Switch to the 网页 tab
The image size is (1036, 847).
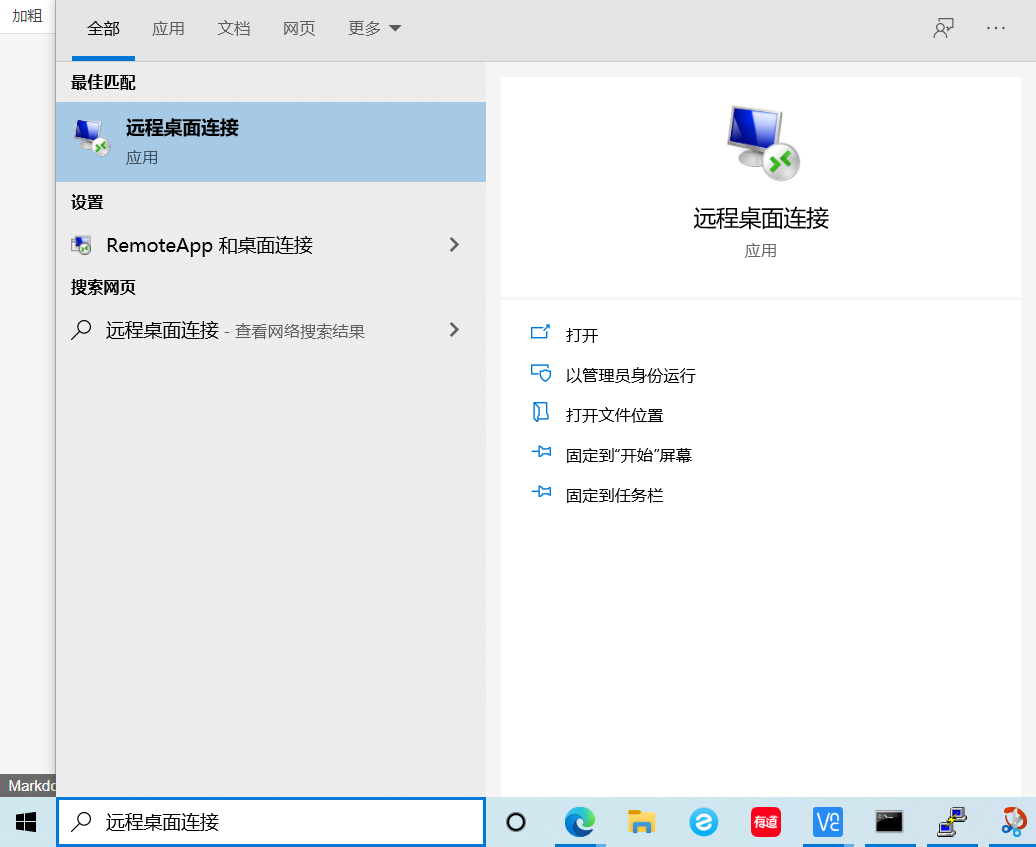tap(299, 28)
